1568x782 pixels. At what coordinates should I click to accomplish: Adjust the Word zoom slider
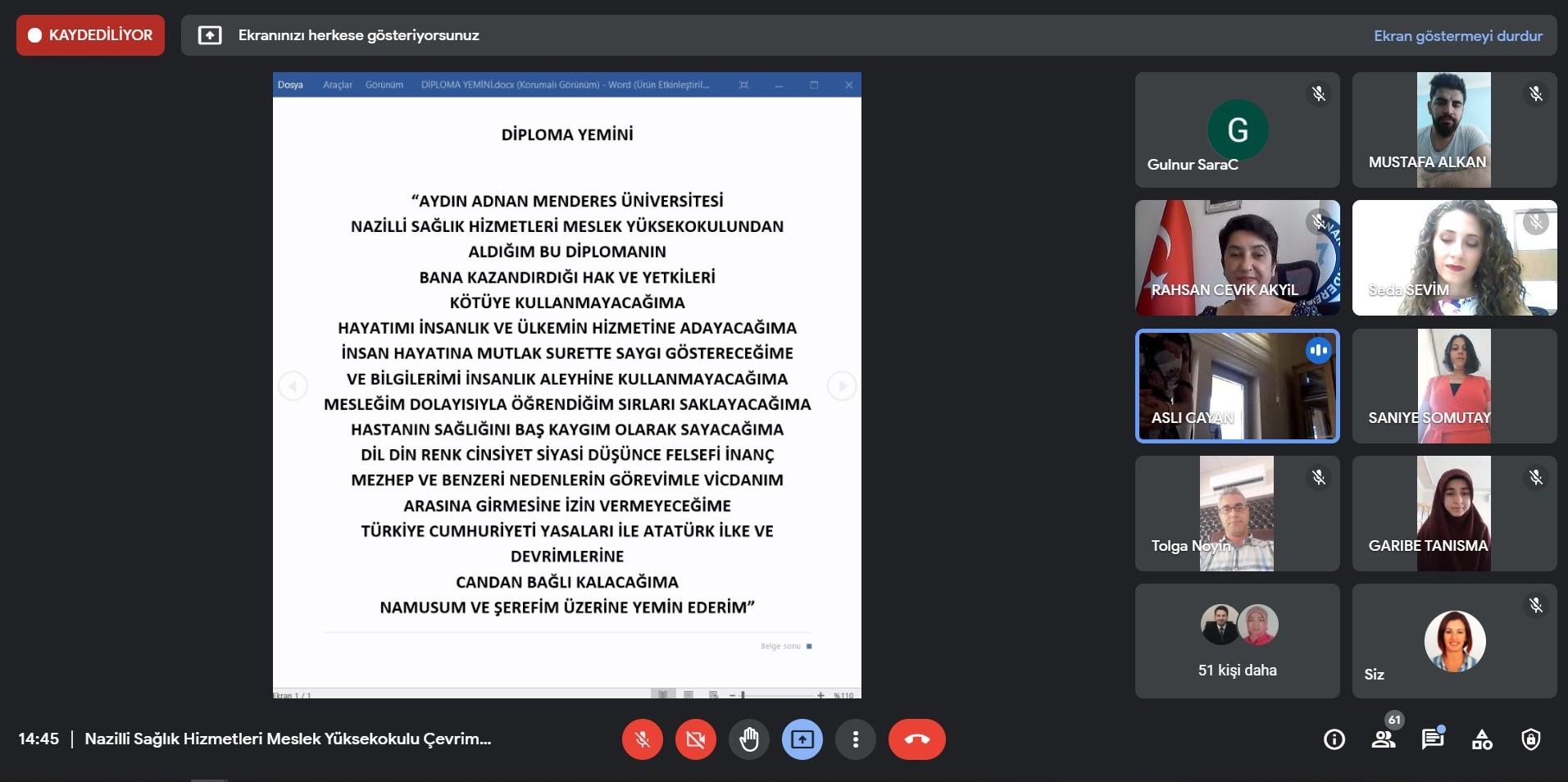coord(743,695)
